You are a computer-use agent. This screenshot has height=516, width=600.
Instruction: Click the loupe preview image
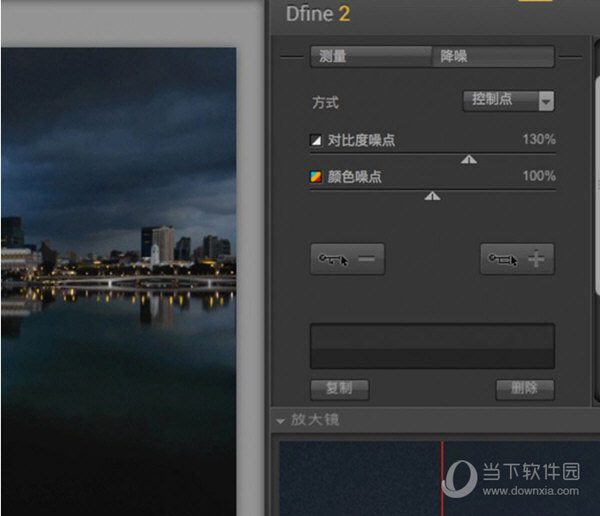click(x=439, y=478)
